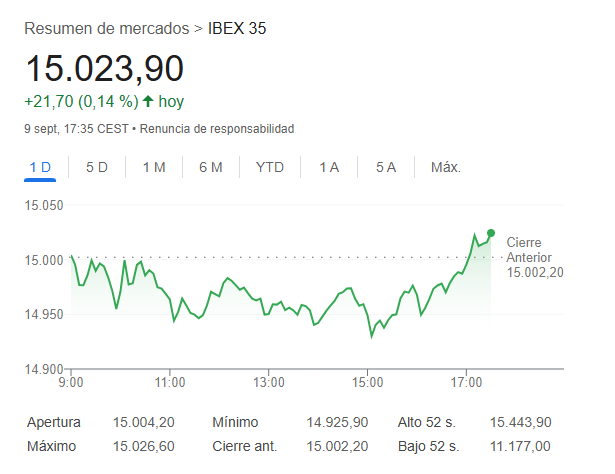
Task: Click the Mínimo value 14.925,90
Action: coord(337,422)
